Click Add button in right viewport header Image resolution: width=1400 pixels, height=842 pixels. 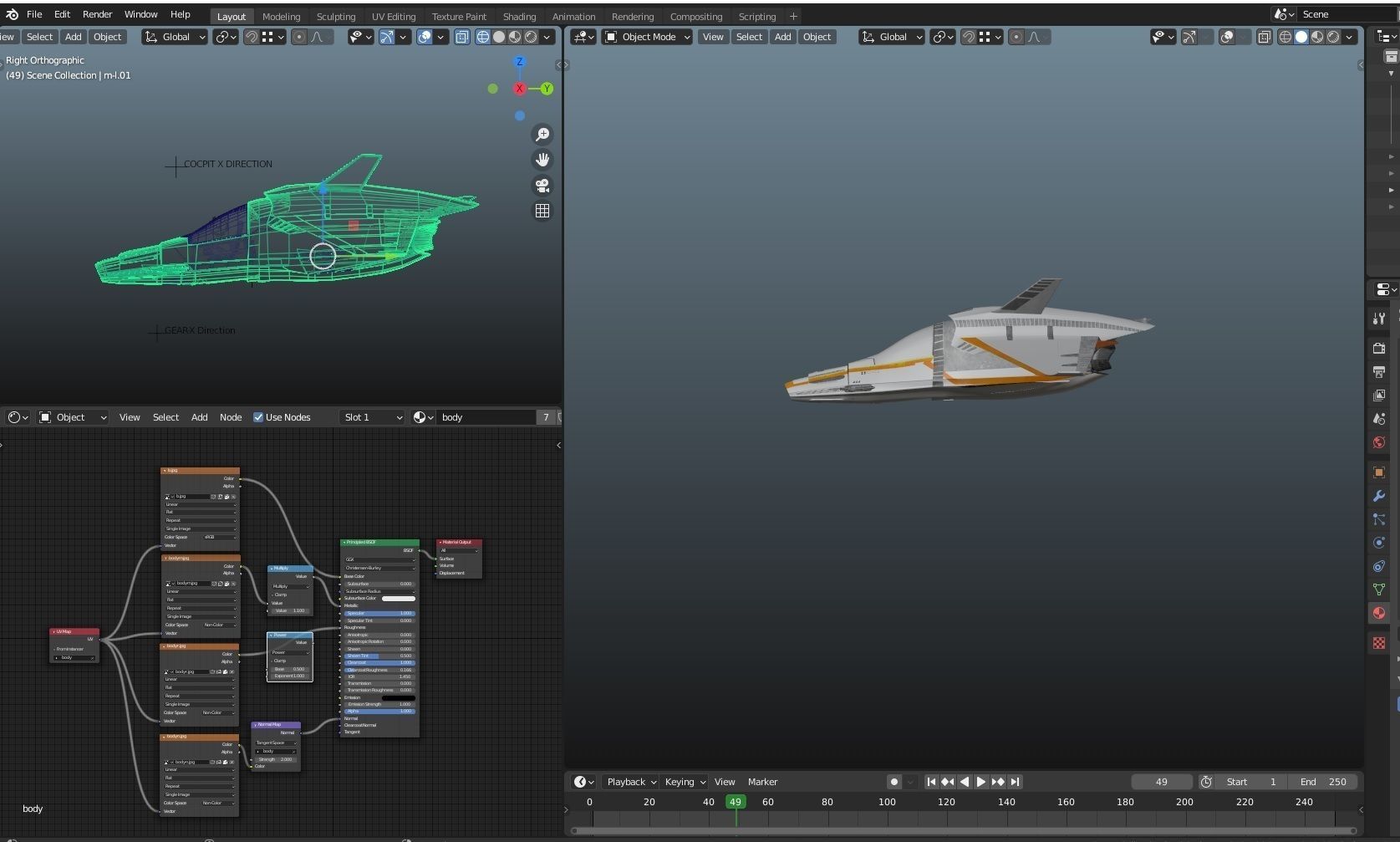[782, 37]
